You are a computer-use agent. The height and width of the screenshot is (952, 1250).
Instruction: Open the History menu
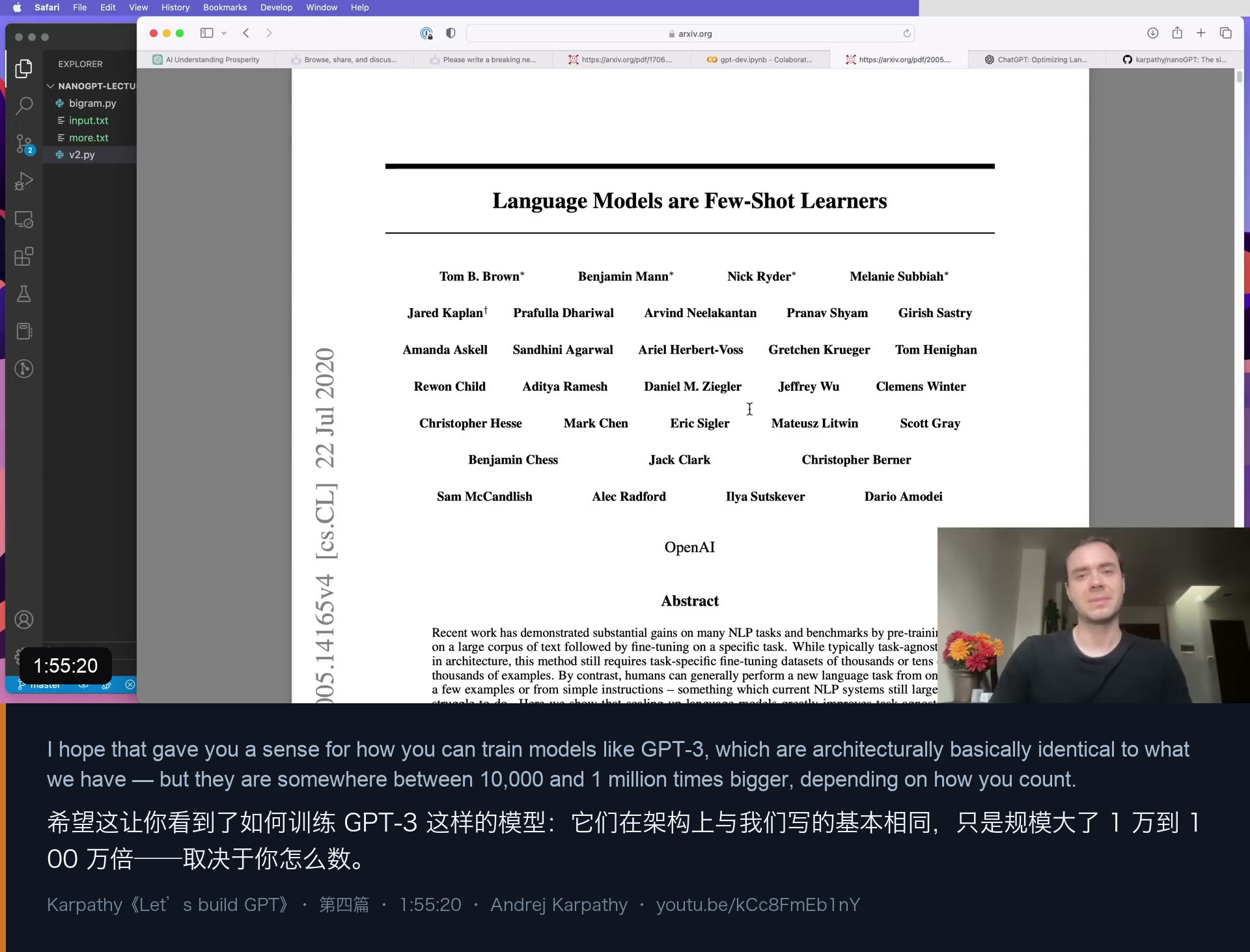(x=176, y=8)
